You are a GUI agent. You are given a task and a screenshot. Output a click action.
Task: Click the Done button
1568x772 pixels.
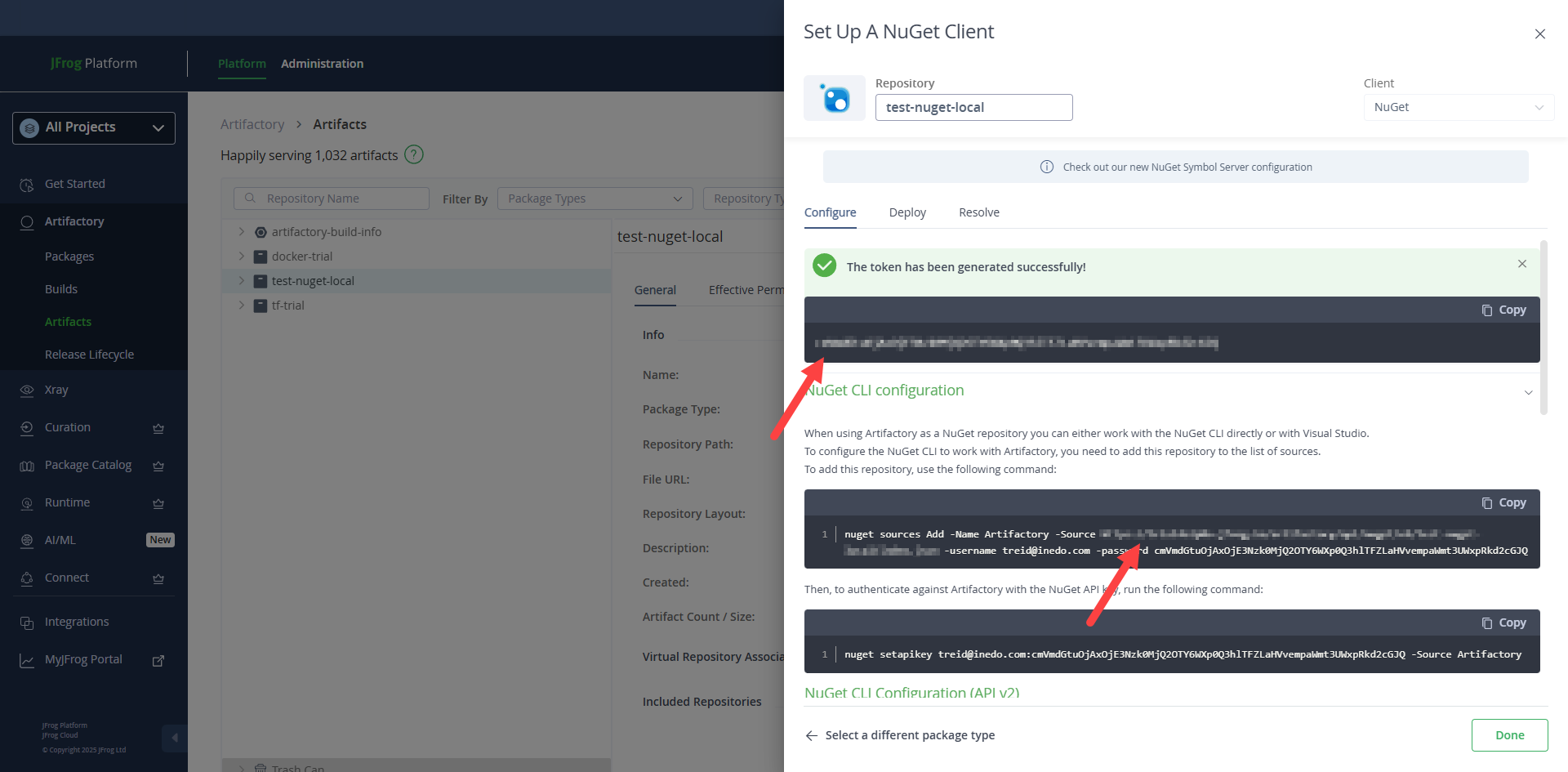[x=1509, y=735]
